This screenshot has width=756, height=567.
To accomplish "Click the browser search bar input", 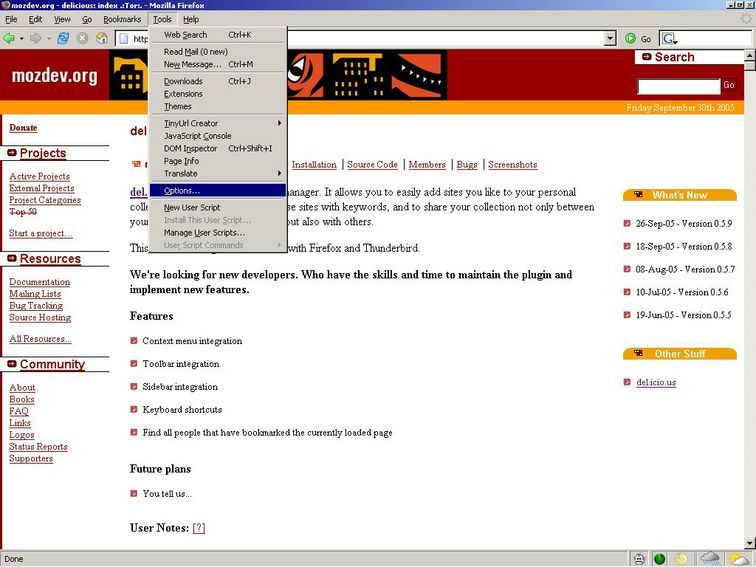I will click(715, 38).
